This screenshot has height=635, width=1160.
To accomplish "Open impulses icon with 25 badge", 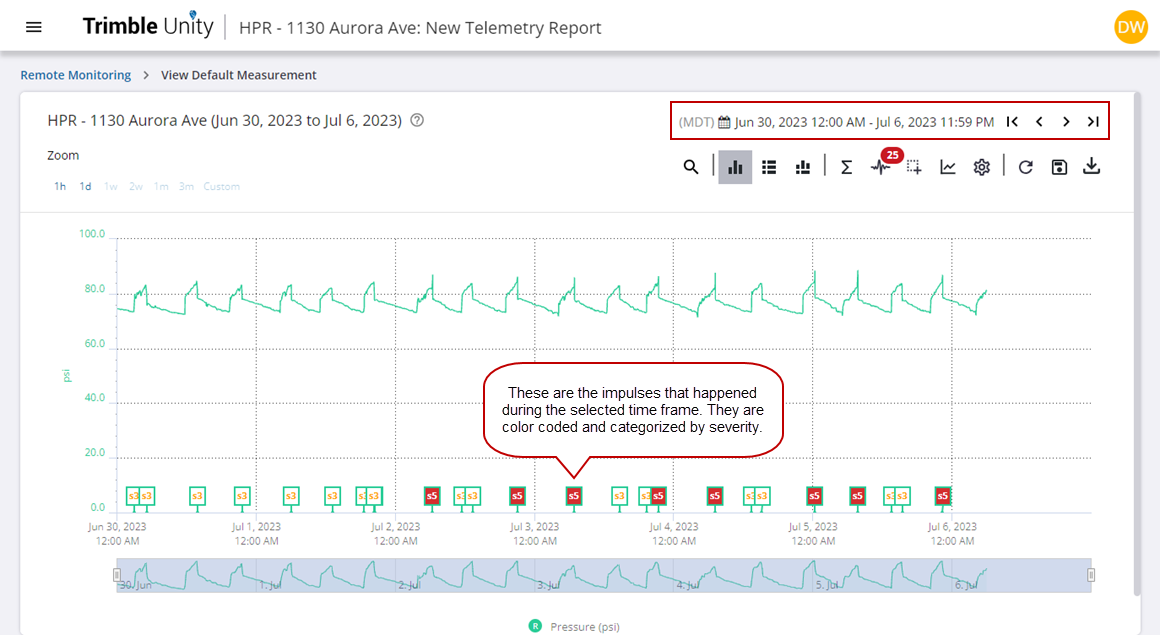I will tap(880, 167).
